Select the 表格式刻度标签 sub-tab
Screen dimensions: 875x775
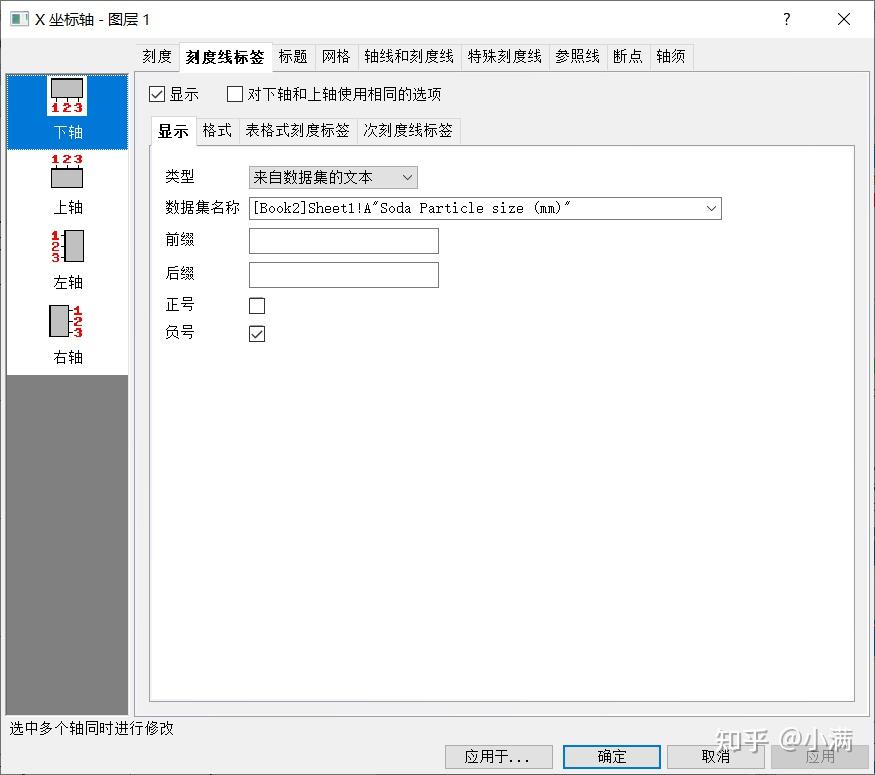click(x=297, y=131)
